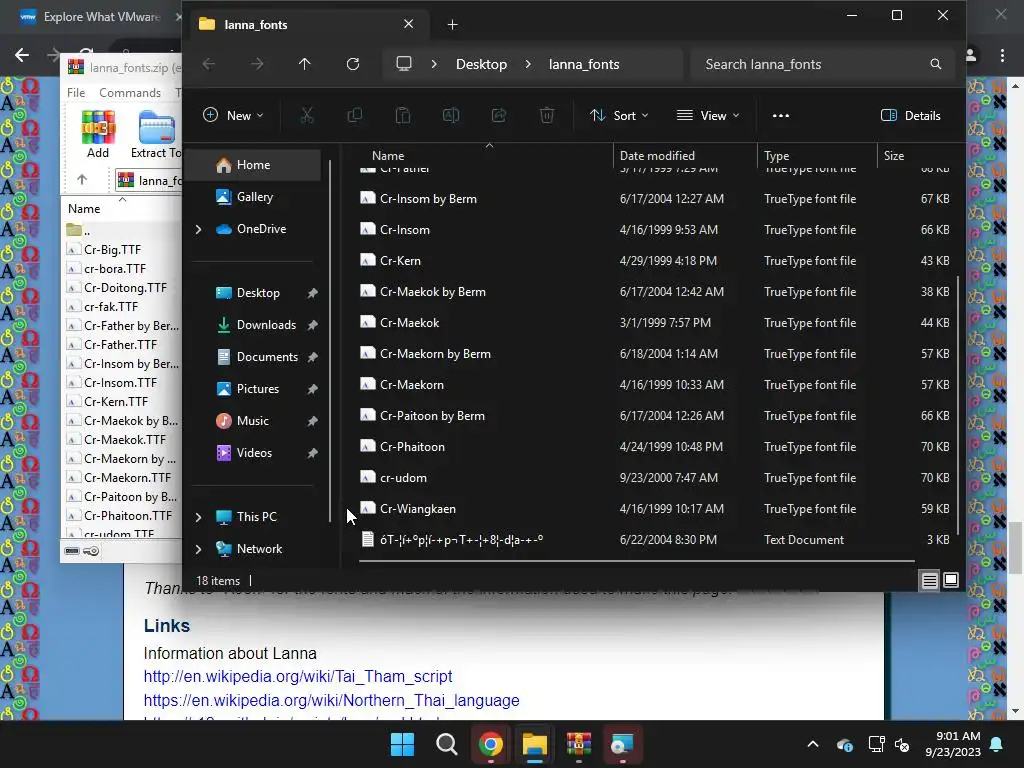Show hidden system tray icons
This screenshot has width=1024, height=768.
pyautogui.click(x=812, y=744)
